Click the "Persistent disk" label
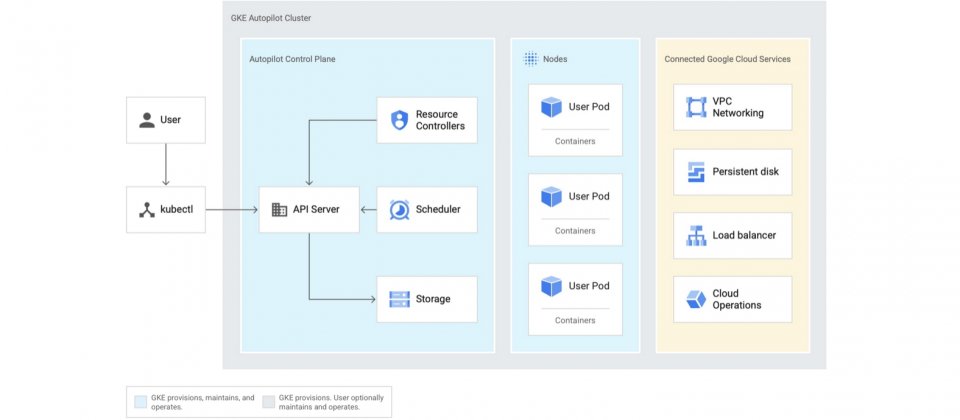The width and height of the screenshot is (960, 420). click(746, 172)
